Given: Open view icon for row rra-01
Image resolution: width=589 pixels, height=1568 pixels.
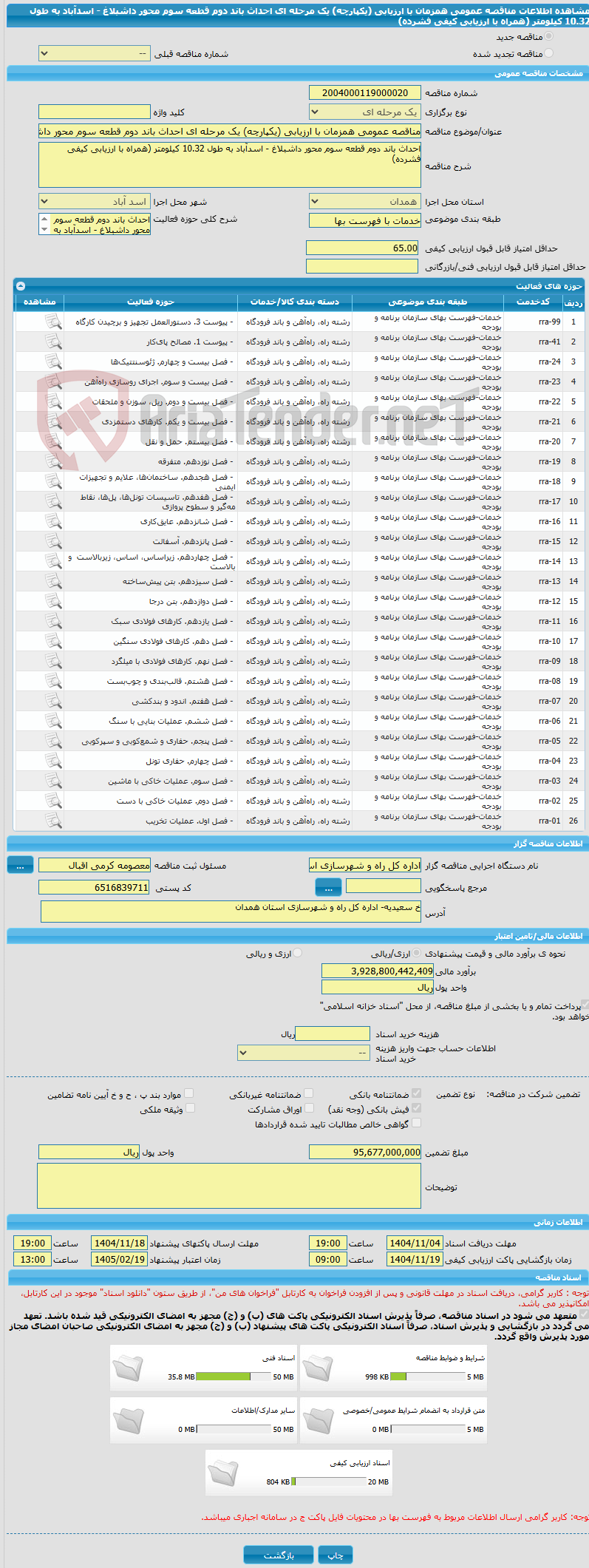Looking at the screenshot, I should [x=53, y=821].
